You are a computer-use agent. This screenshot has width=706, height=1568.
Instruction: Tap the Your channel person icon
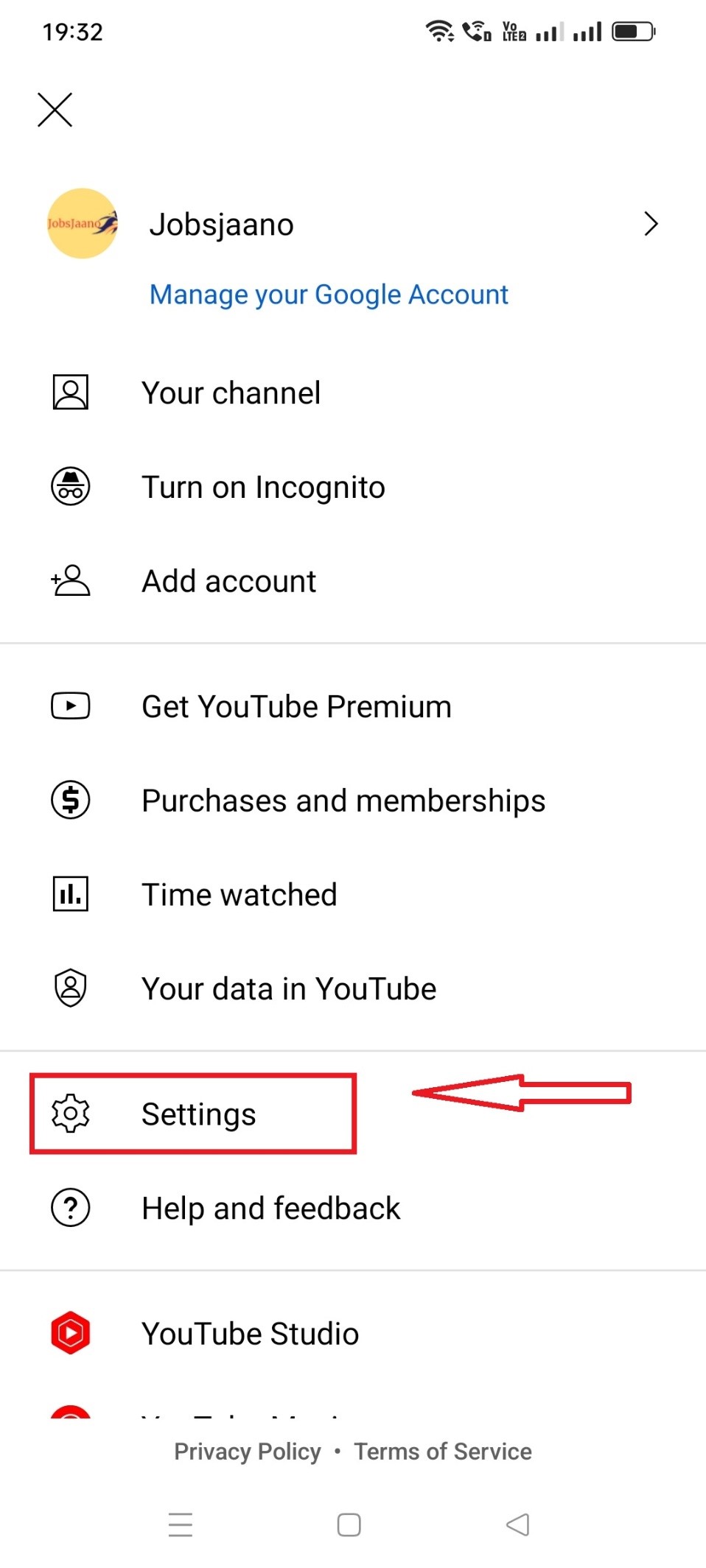(x=71, y=393)
